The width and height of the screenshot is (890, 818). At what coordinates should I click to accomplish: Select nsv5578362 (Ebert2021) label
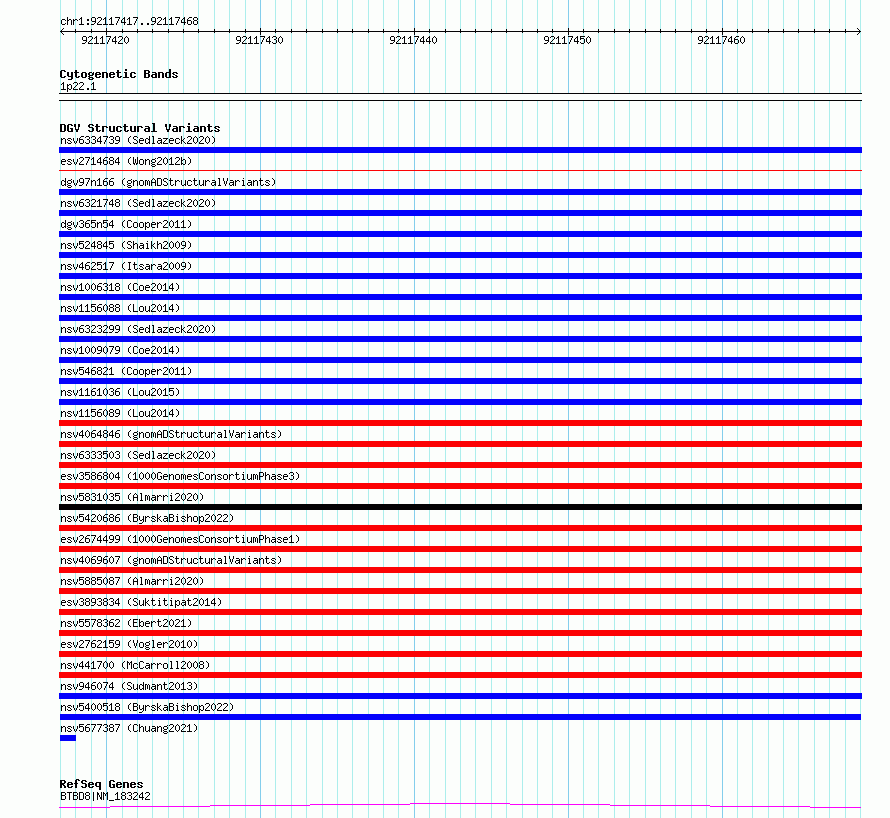126,623
